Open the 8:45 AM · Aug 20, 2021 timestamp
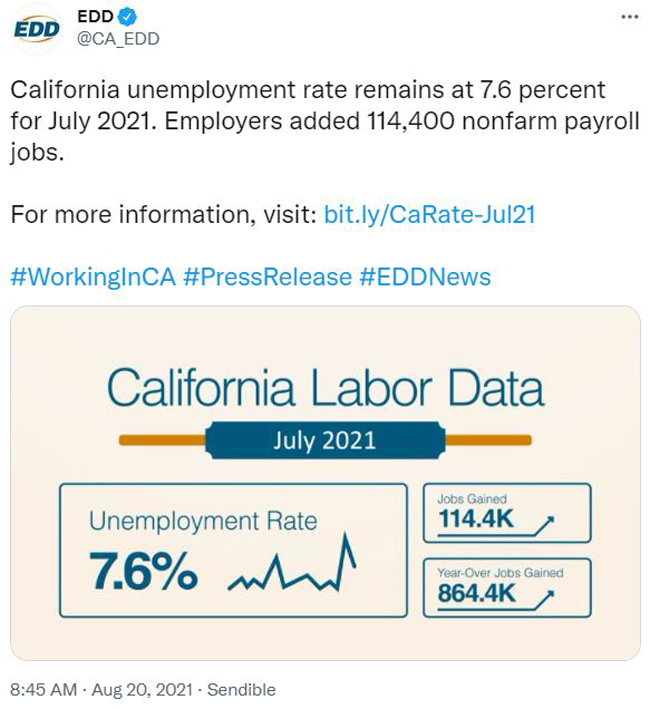The height and width of the screenshot is (709, 650). pos(101,690)
